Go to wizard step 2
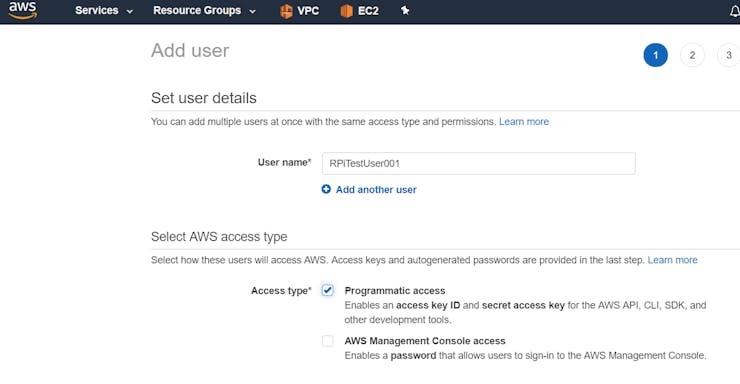Viewport: 740px width, 384px height. coord(692,55)
